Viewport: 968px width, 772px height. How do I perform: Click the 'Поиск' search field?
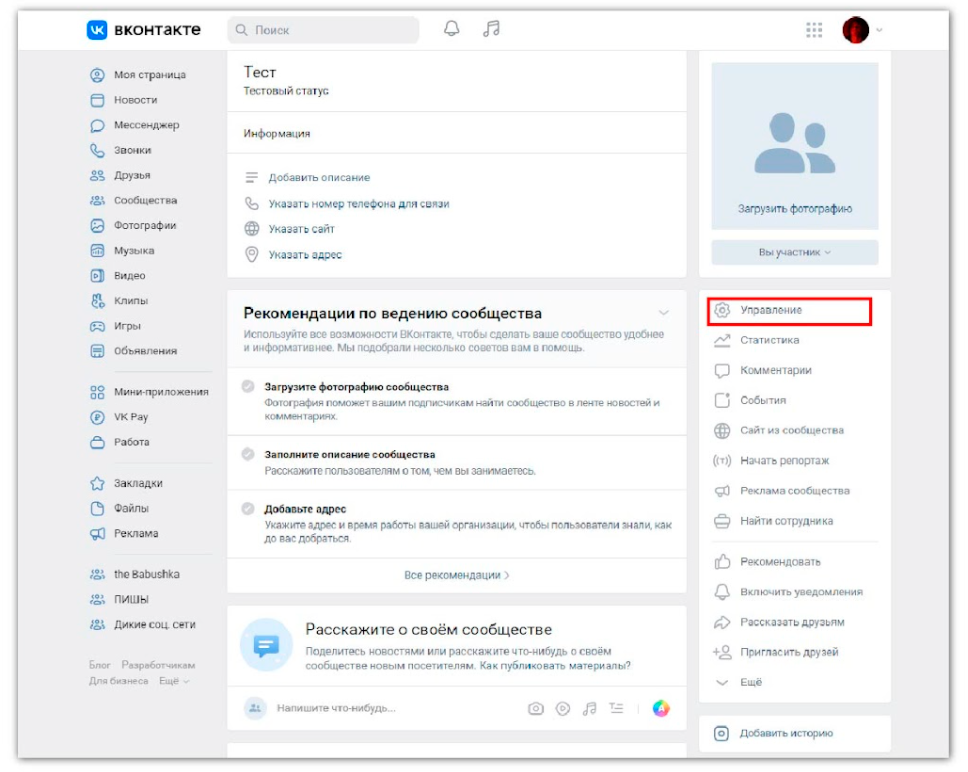[323, 30]
